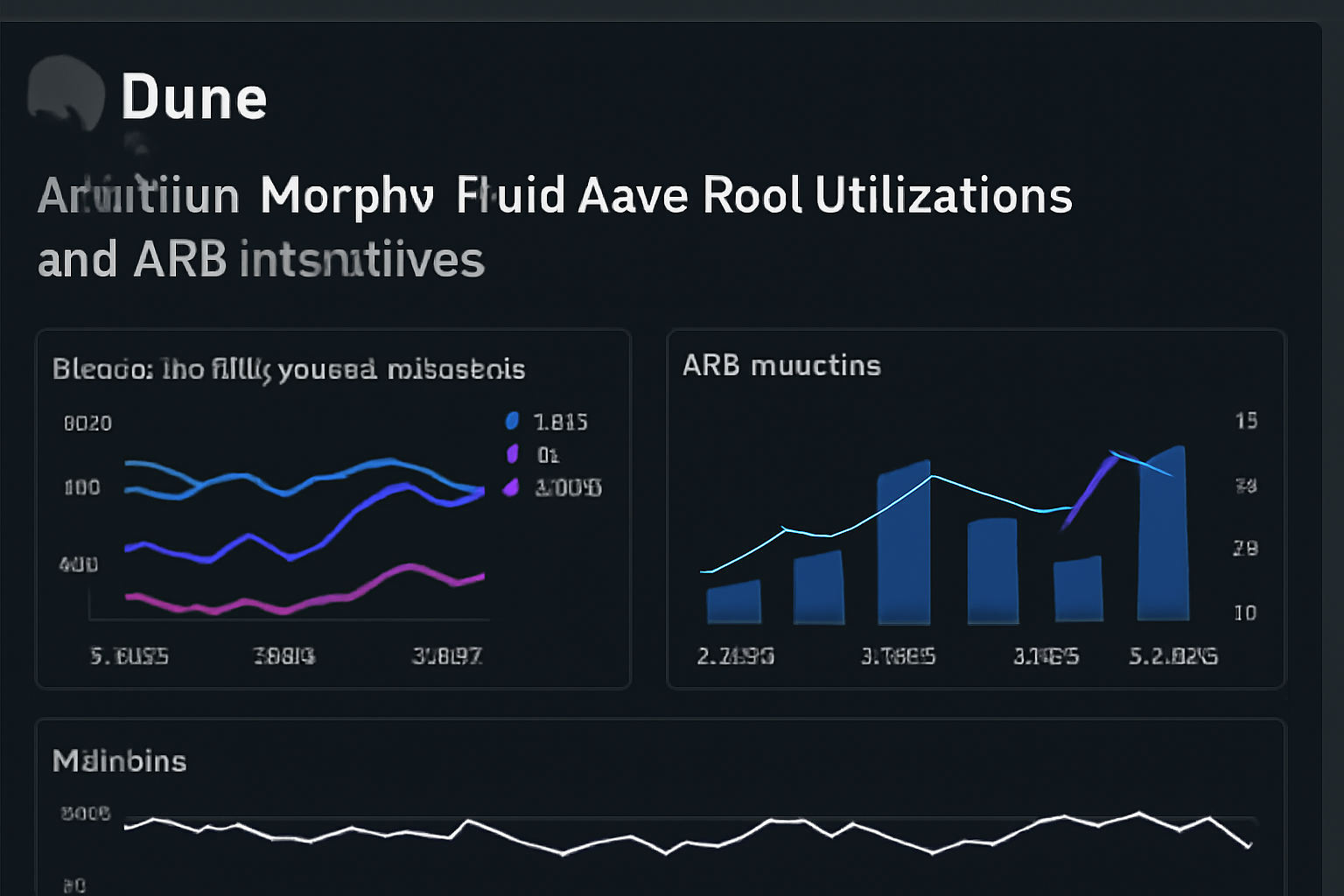1344x896 pixels.
Task: Select the magenta legend dot for series 1005
Action: coord(511,487)
